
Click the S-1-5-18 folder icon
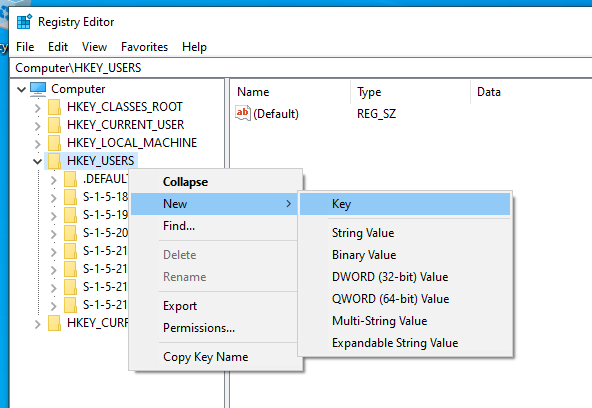click(x=70, y=197)
